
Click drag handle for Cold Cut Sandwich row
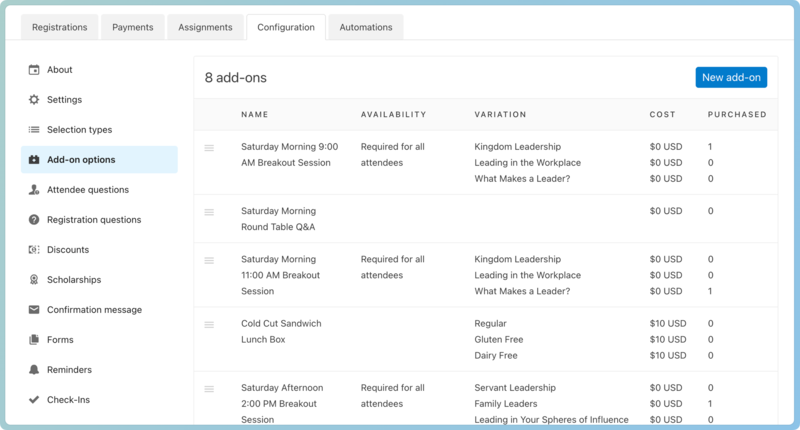pyautogui.click(x=209, y=324)
